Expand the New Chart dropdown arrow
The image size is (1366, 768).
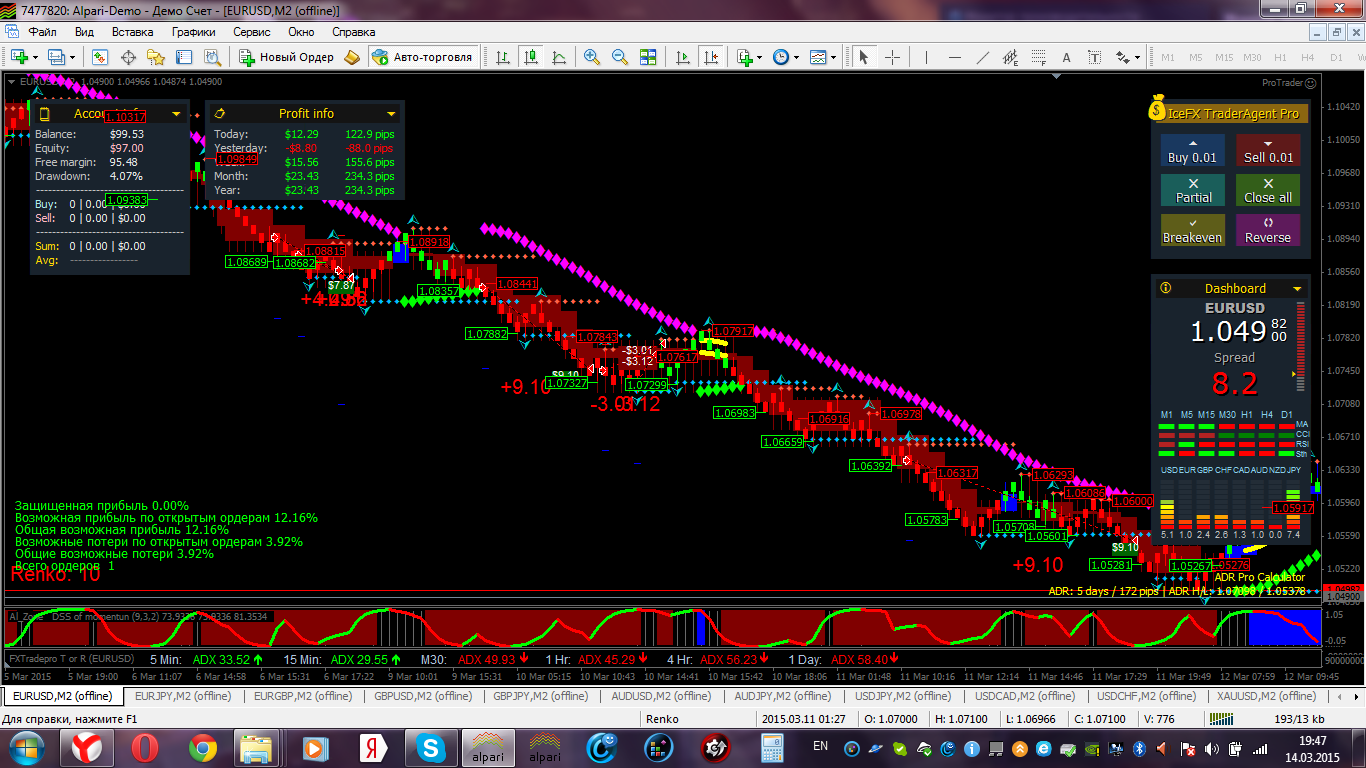[36, 57]
